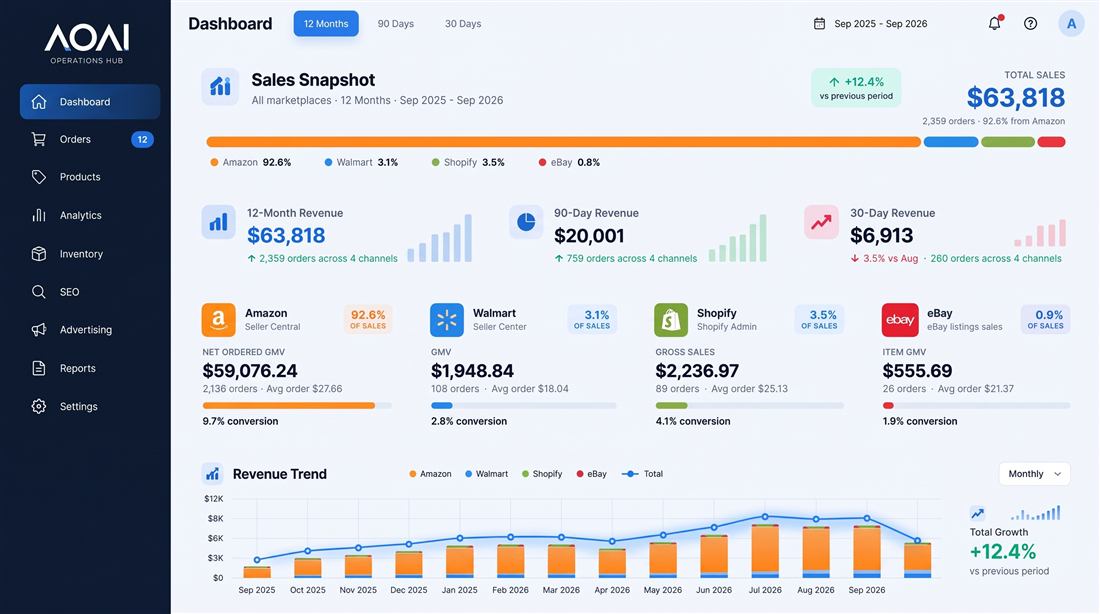
Task: Click 90-Day Revenue value $20,001
Action: (589, 236)
